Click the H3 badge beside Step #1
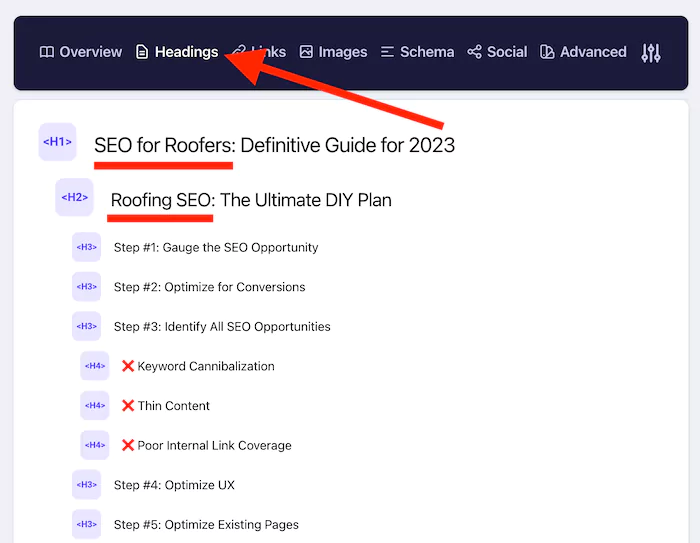Image resolution: width=700 pixels, height=543 pixels. 87,247
